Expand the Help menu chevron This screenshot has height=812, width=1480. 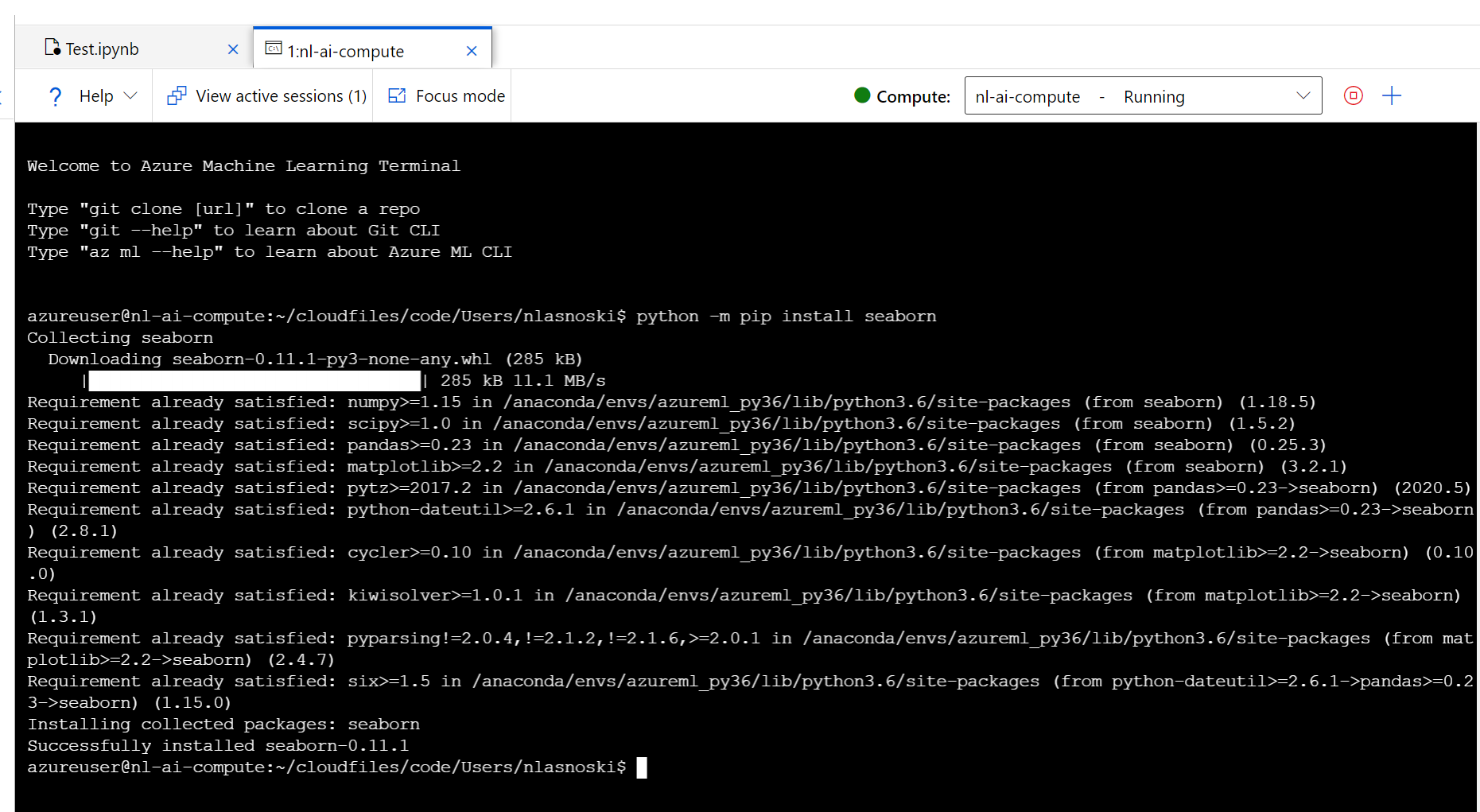[x=131, y=96]
